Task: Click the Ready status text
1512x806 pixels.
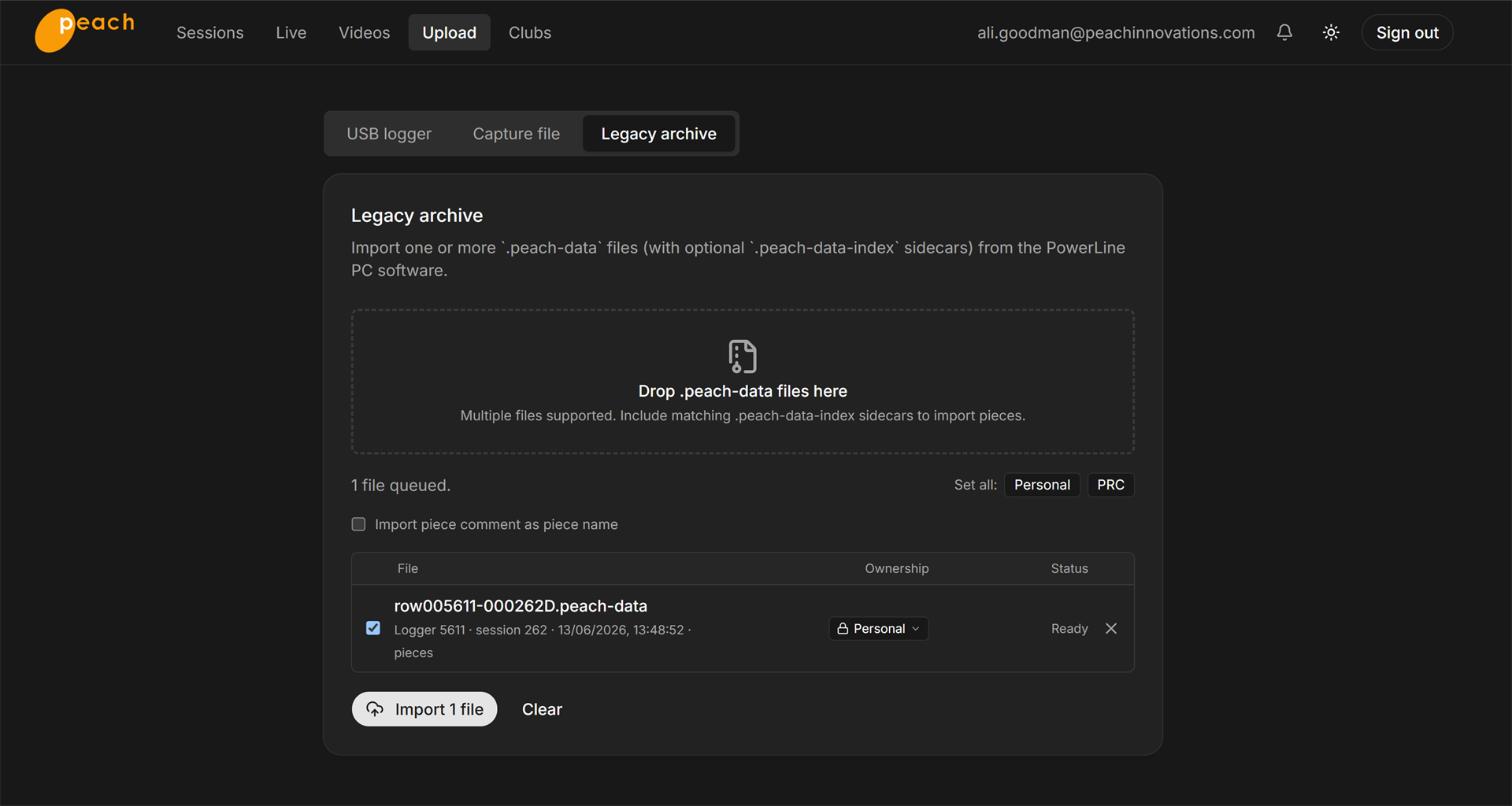Action: click(1069, 628)
